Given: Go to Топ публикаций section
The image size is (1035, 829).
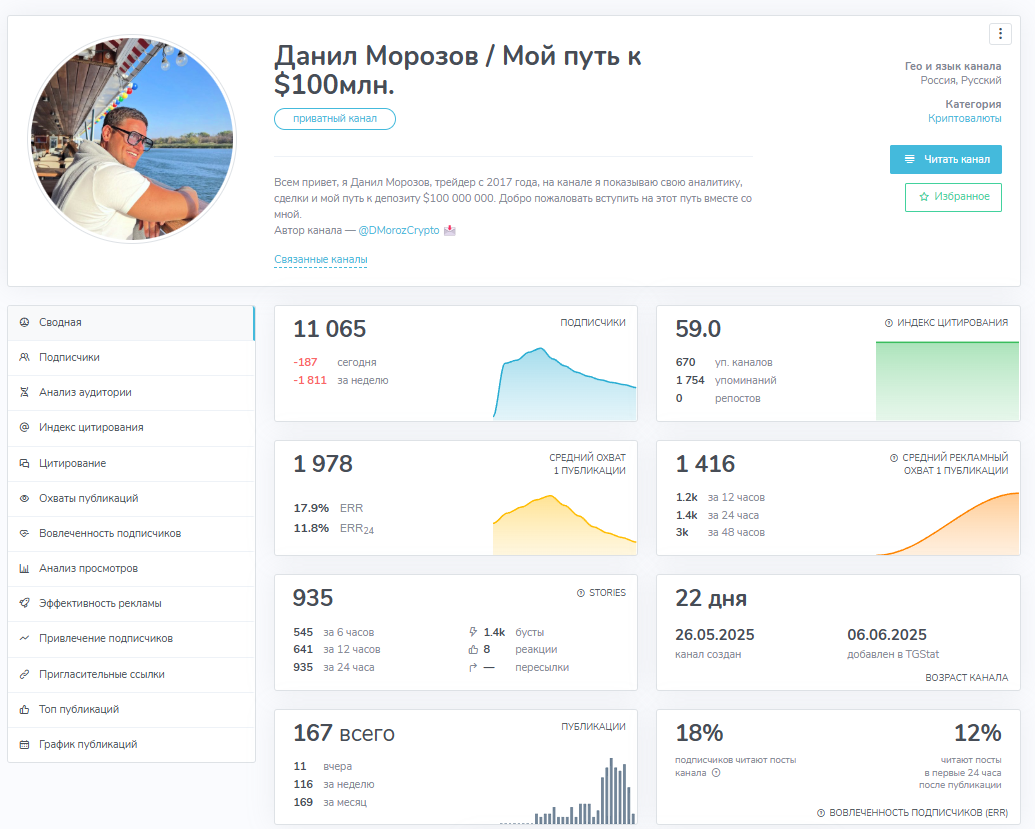Looking at the screenshot, I should coord(131,710).
